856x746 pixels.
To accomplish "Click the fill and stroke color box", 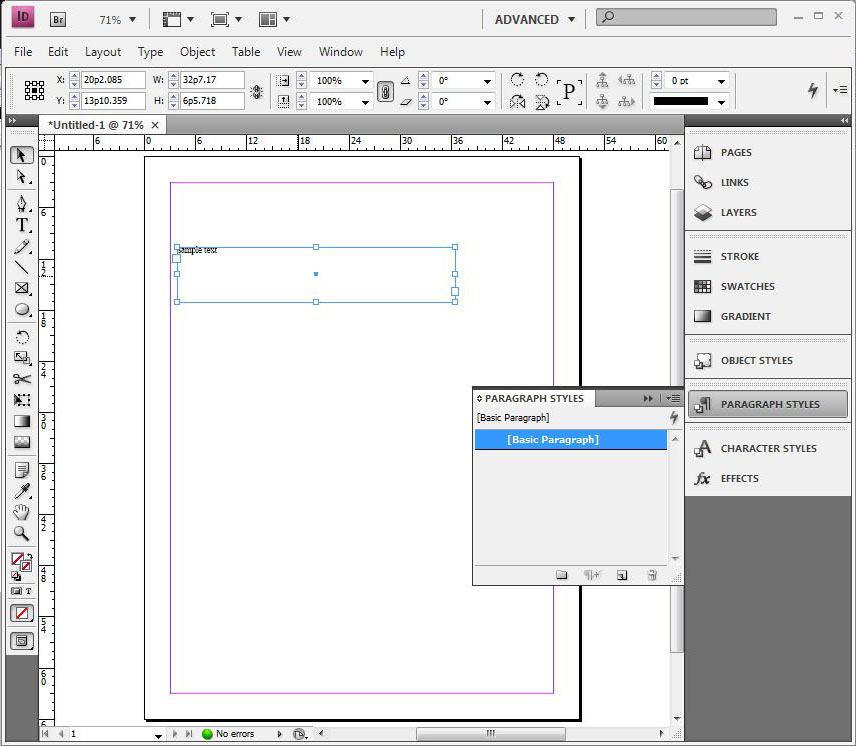I will tap(21, 564).
